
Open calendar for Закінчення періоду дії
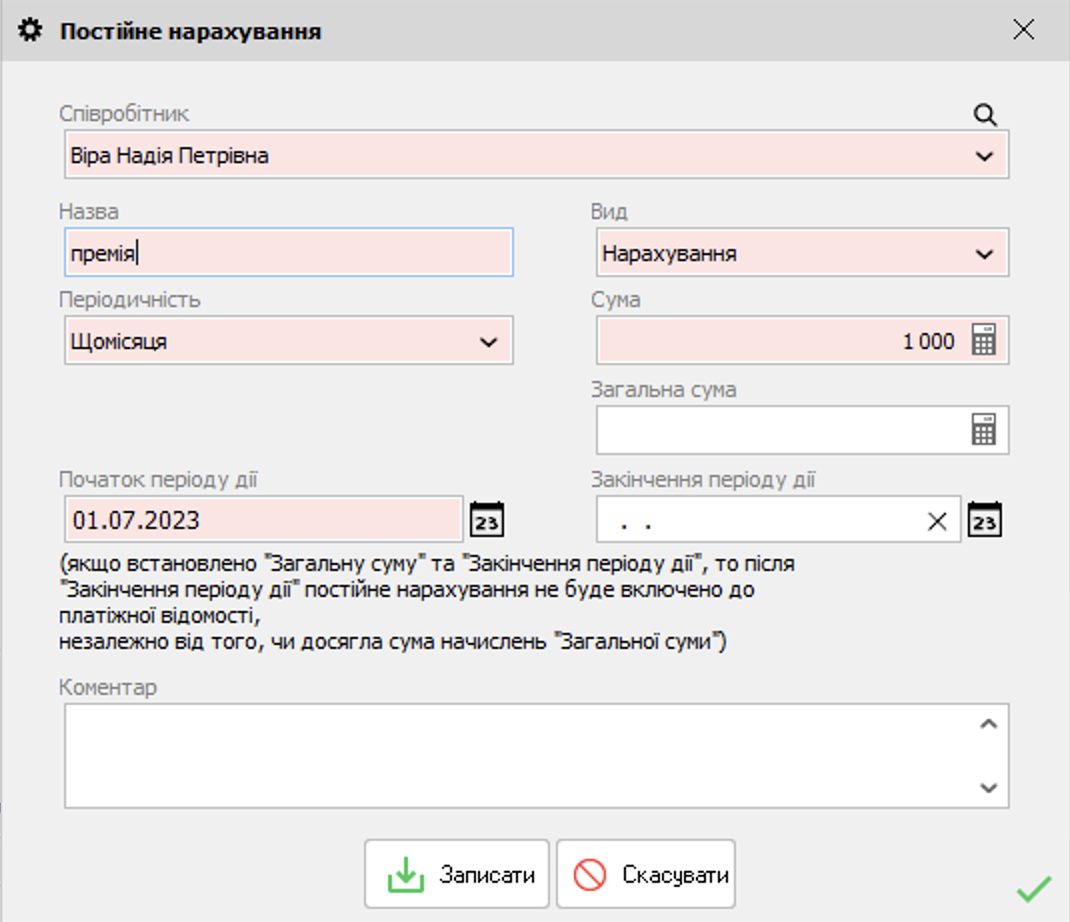click(x=985, y=520)
